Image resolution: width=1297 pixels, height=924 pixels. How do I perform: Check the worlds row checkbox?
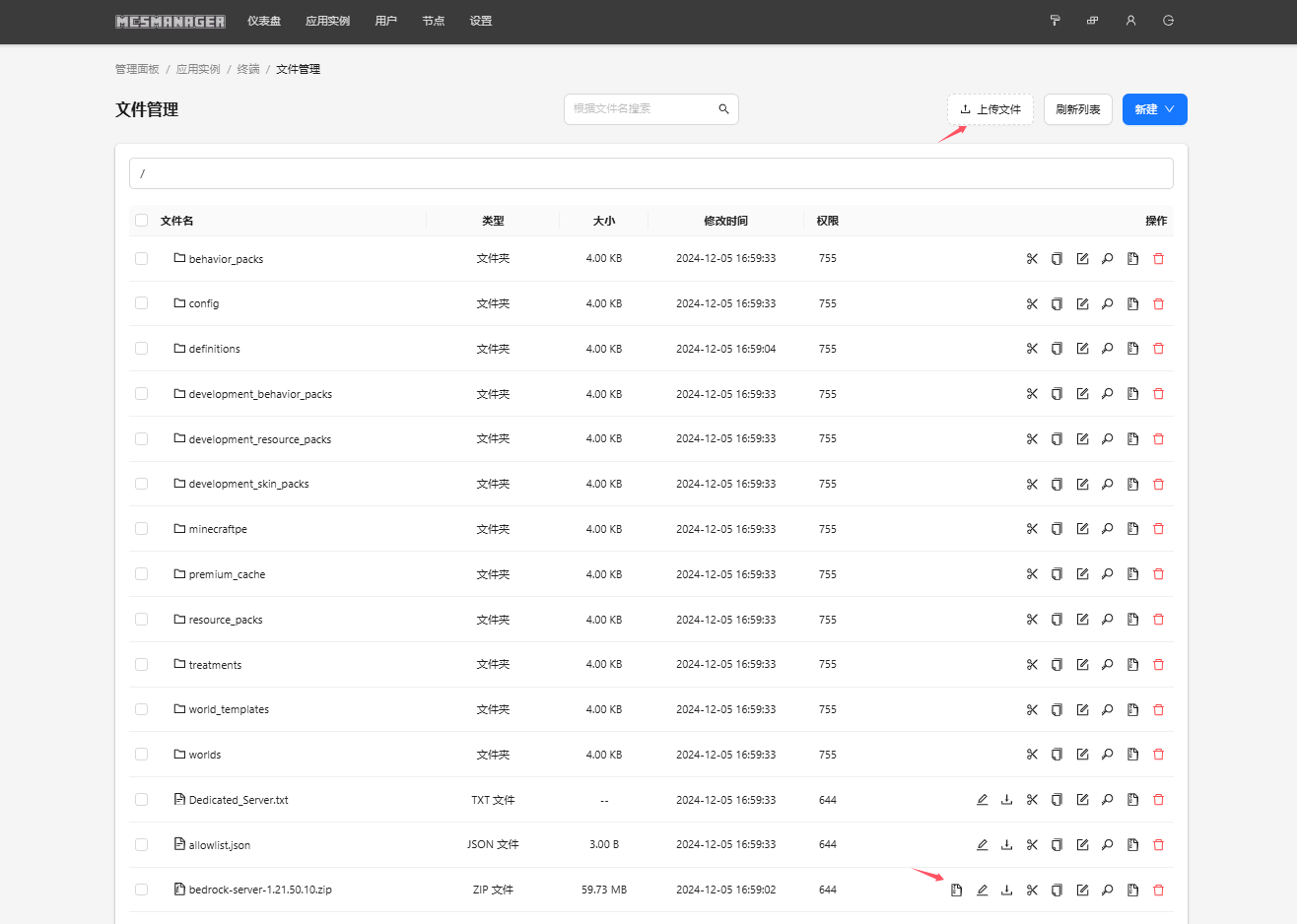pos(141,755)
